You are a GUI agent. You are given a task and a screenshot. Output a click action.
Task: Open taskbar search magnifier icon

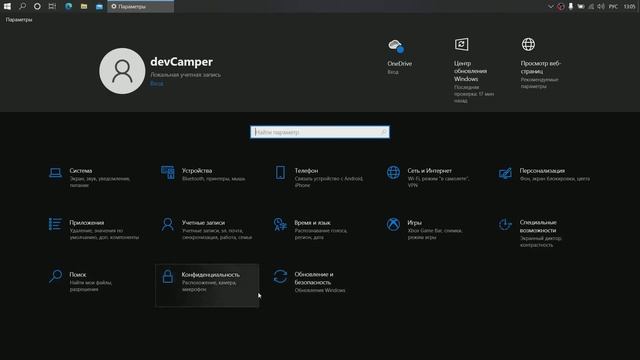pos(22,6)
